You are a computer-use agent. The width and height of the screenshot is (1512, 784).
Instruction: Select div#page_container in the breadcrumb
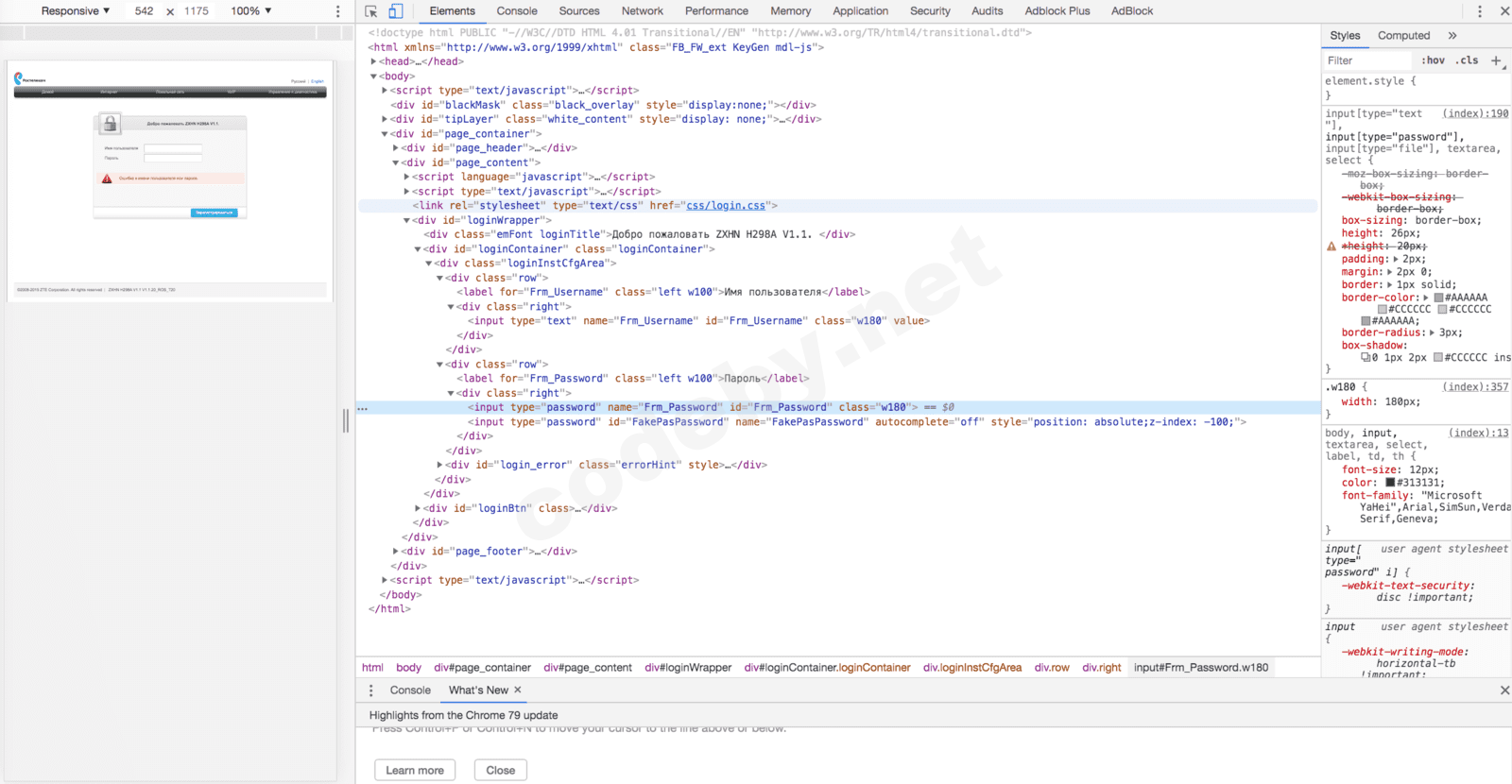pos(483,668)
